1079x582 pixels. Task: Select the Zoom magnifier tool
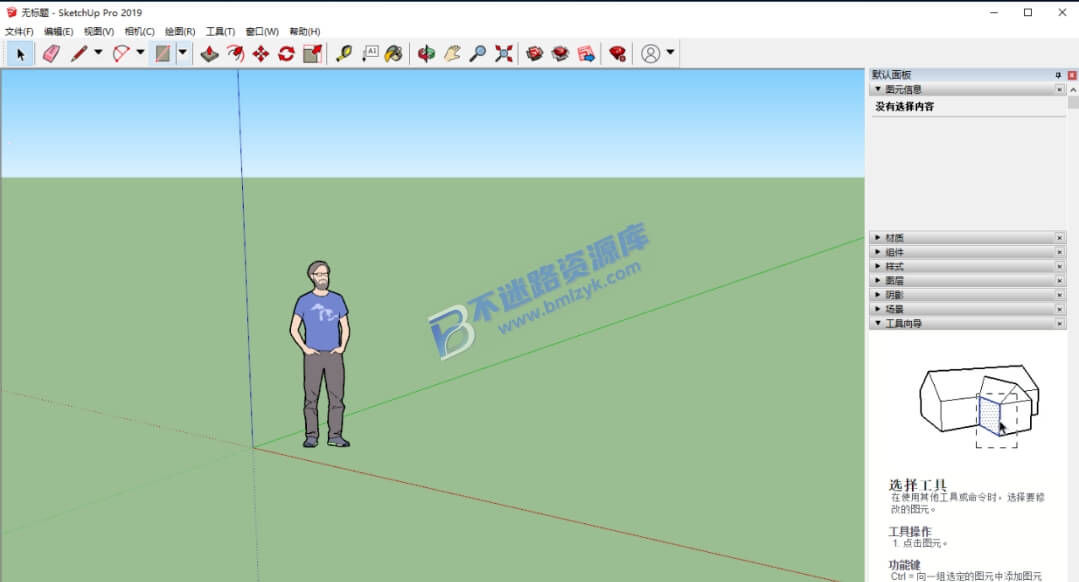coord(477,54)
